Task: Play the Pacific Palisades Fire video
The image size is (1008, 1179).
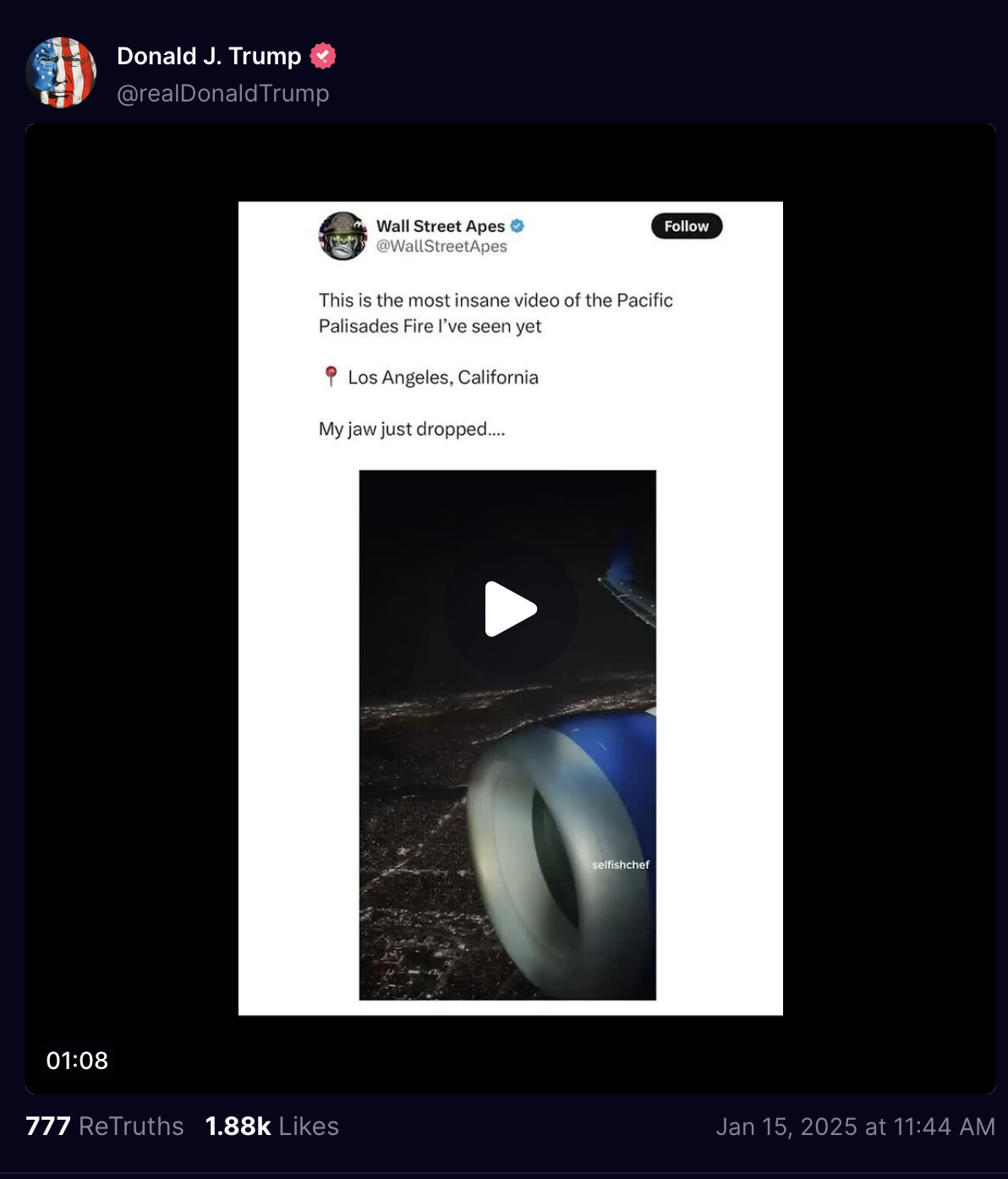Action: click(x=511, y=608)
